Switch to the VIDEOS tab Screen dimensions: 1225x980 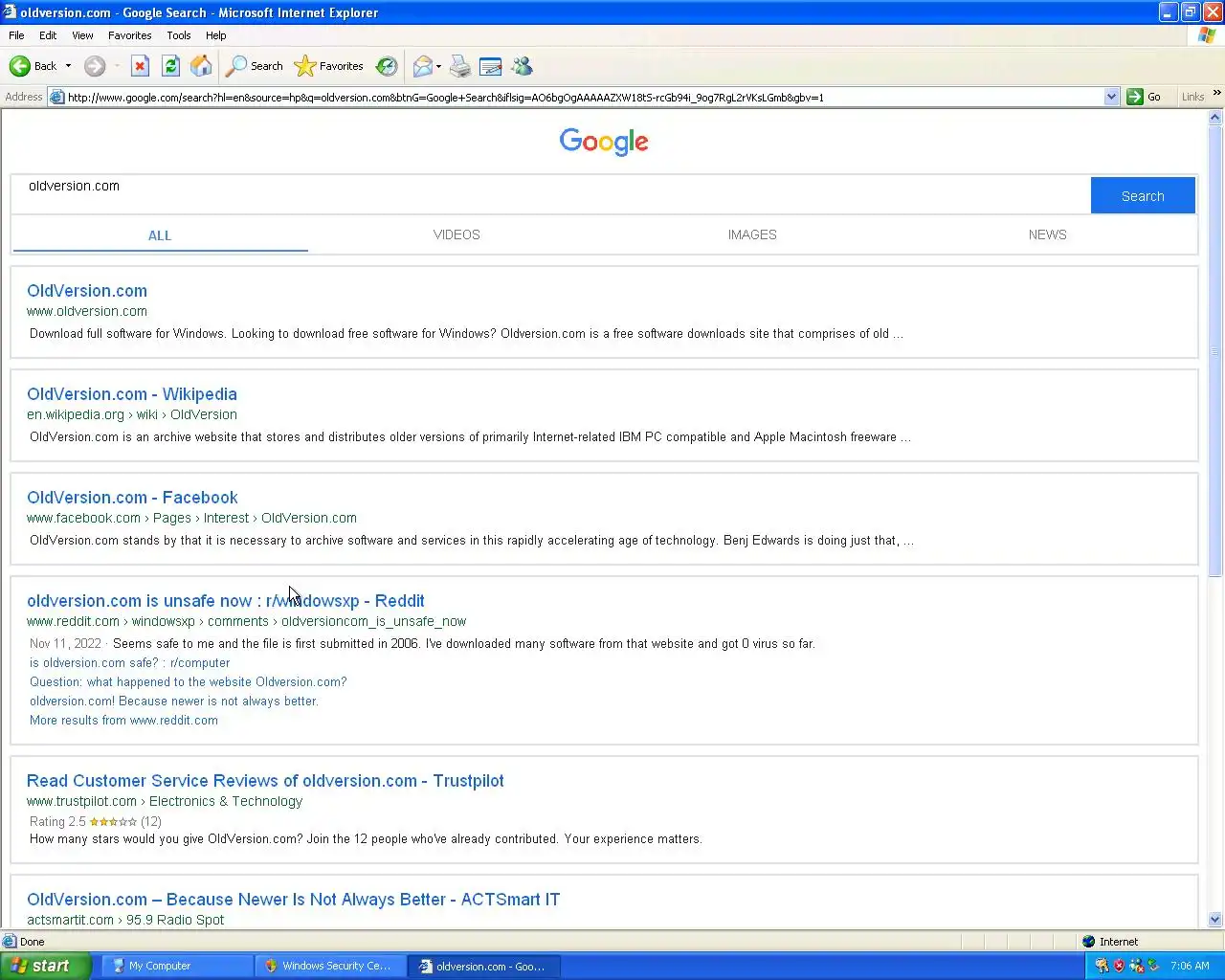457,234
